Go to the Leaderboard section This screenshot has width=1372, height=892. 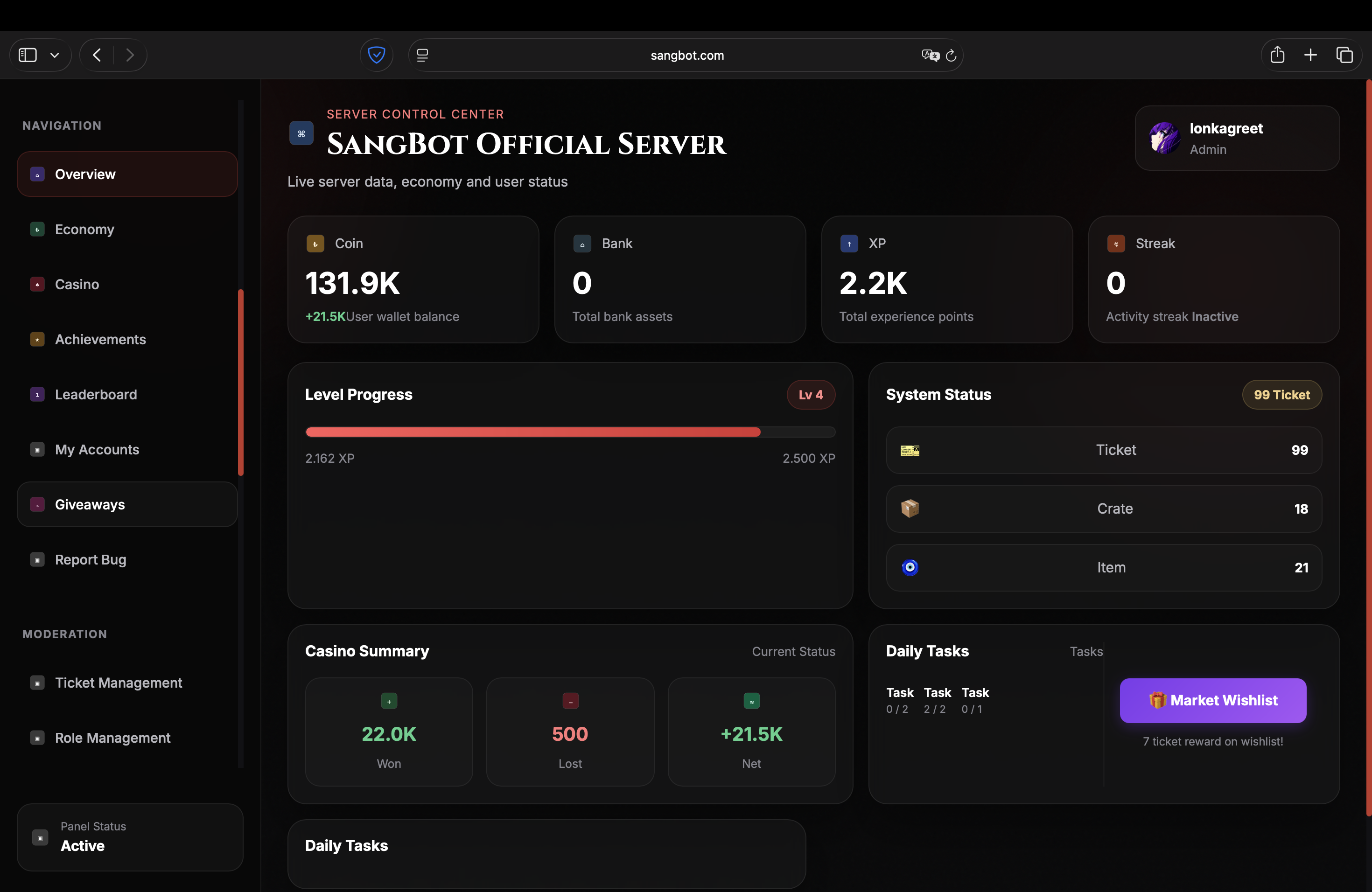tap(96, 395)
